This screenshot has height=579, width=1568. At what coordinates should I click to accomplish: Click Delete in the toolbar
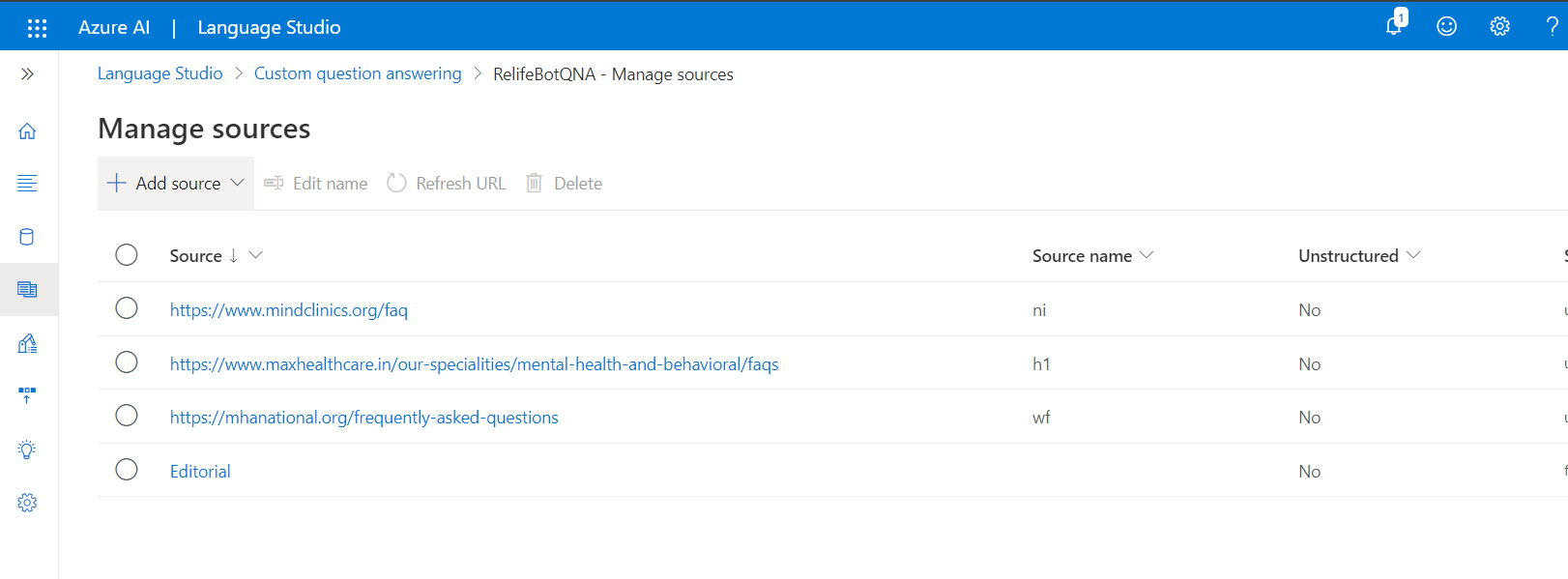(x=564, y=184)
